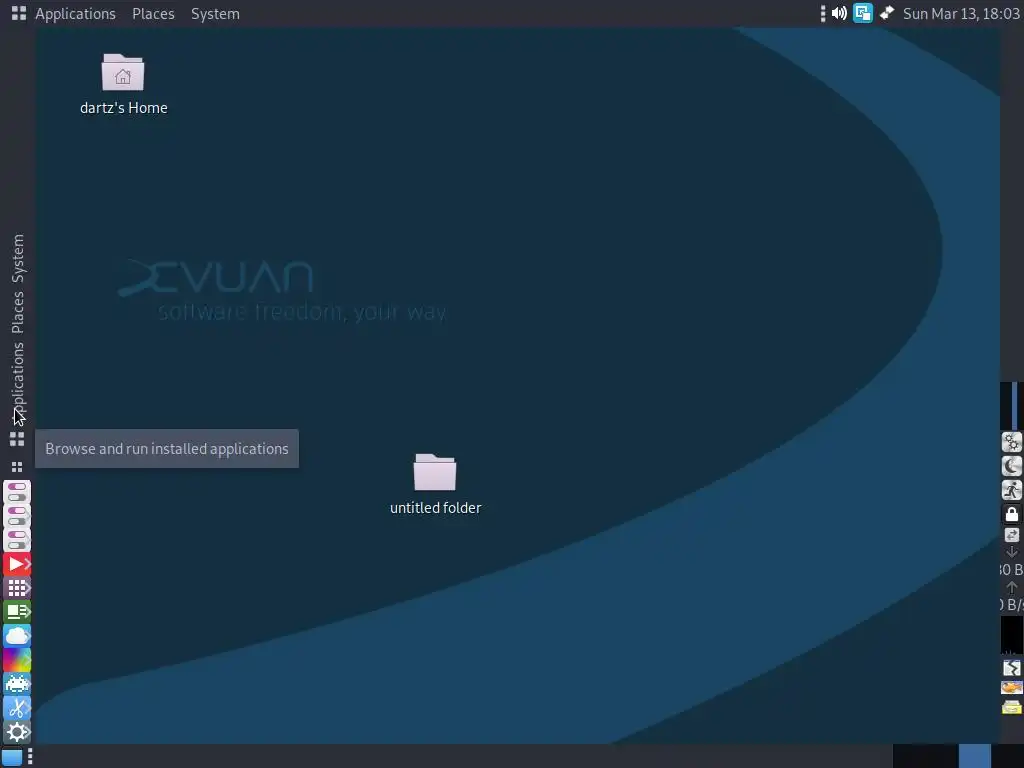Open the vertical Applications menu on the left panel

coord(18,382)
